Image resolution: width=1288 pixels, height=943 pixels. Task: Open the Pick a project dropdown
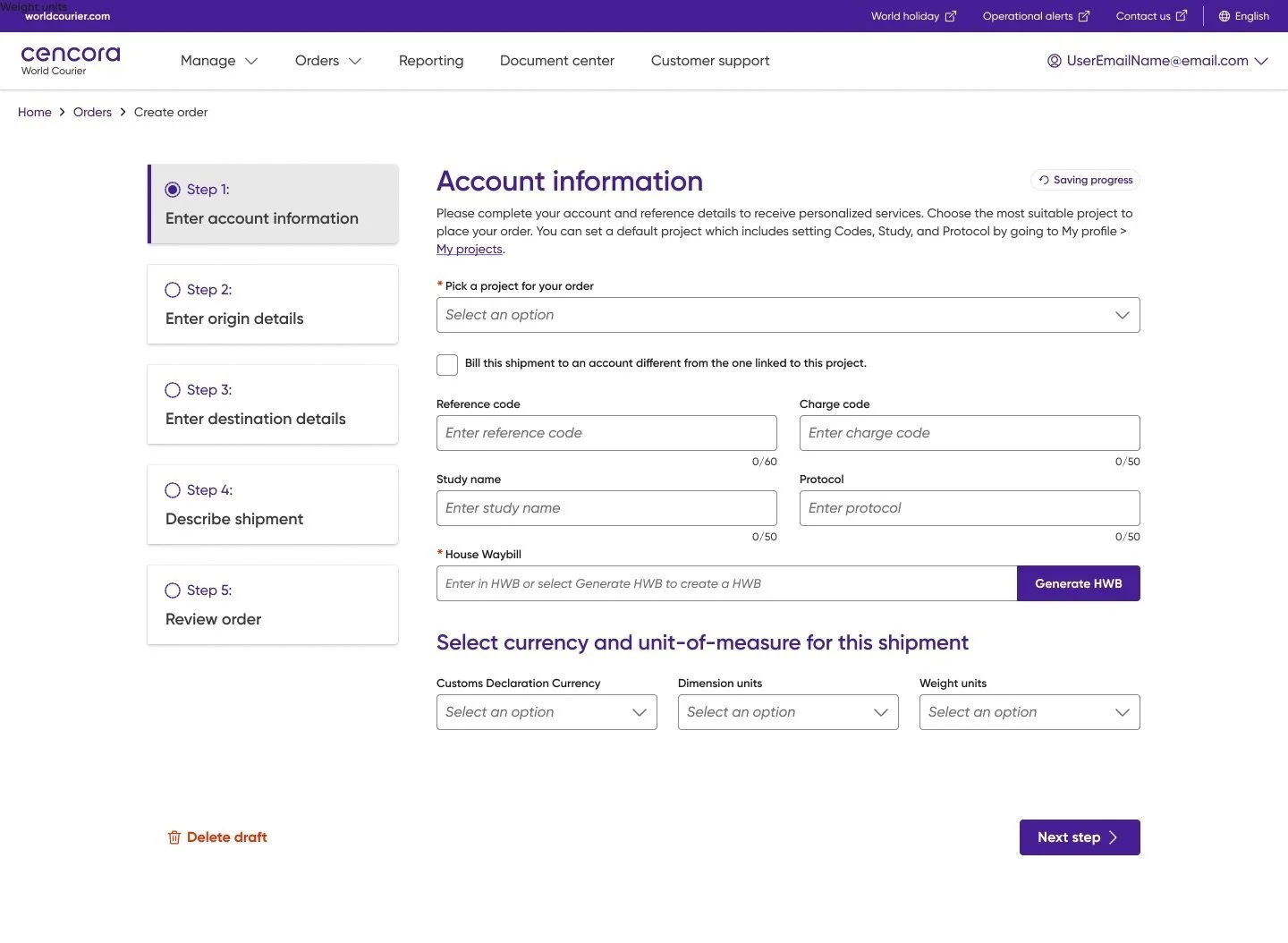pyautogui.click(x=788, y=315)
